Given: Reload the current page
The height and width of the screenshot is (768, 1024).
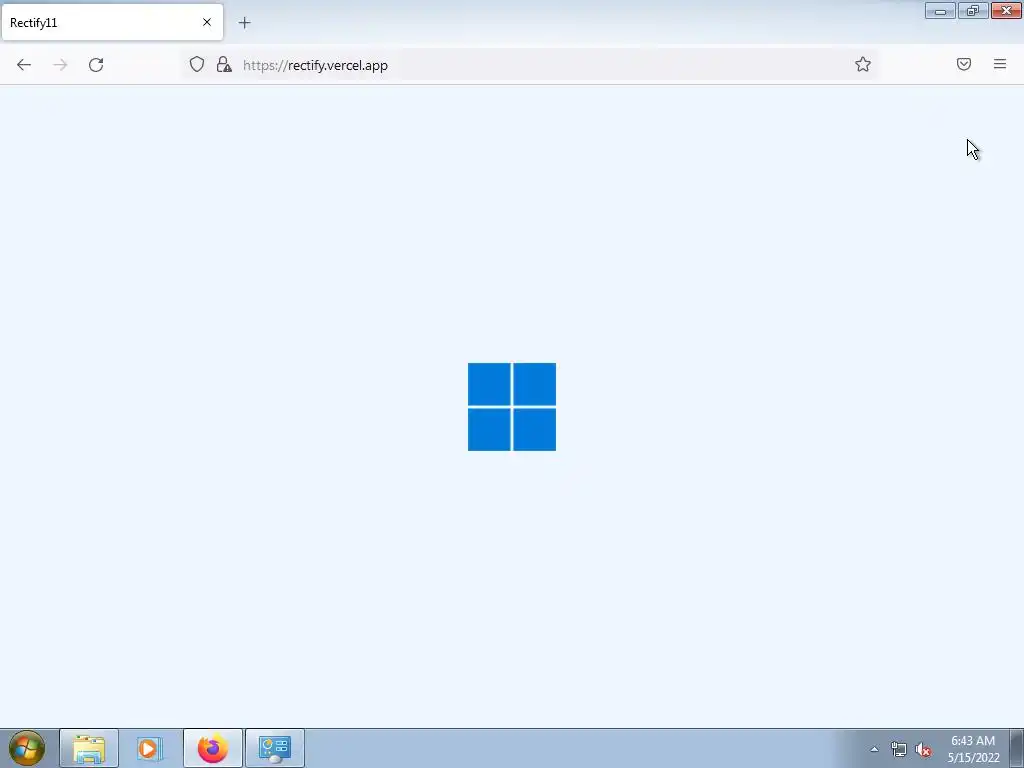Looking at the screenshot, I should [96, 65].
